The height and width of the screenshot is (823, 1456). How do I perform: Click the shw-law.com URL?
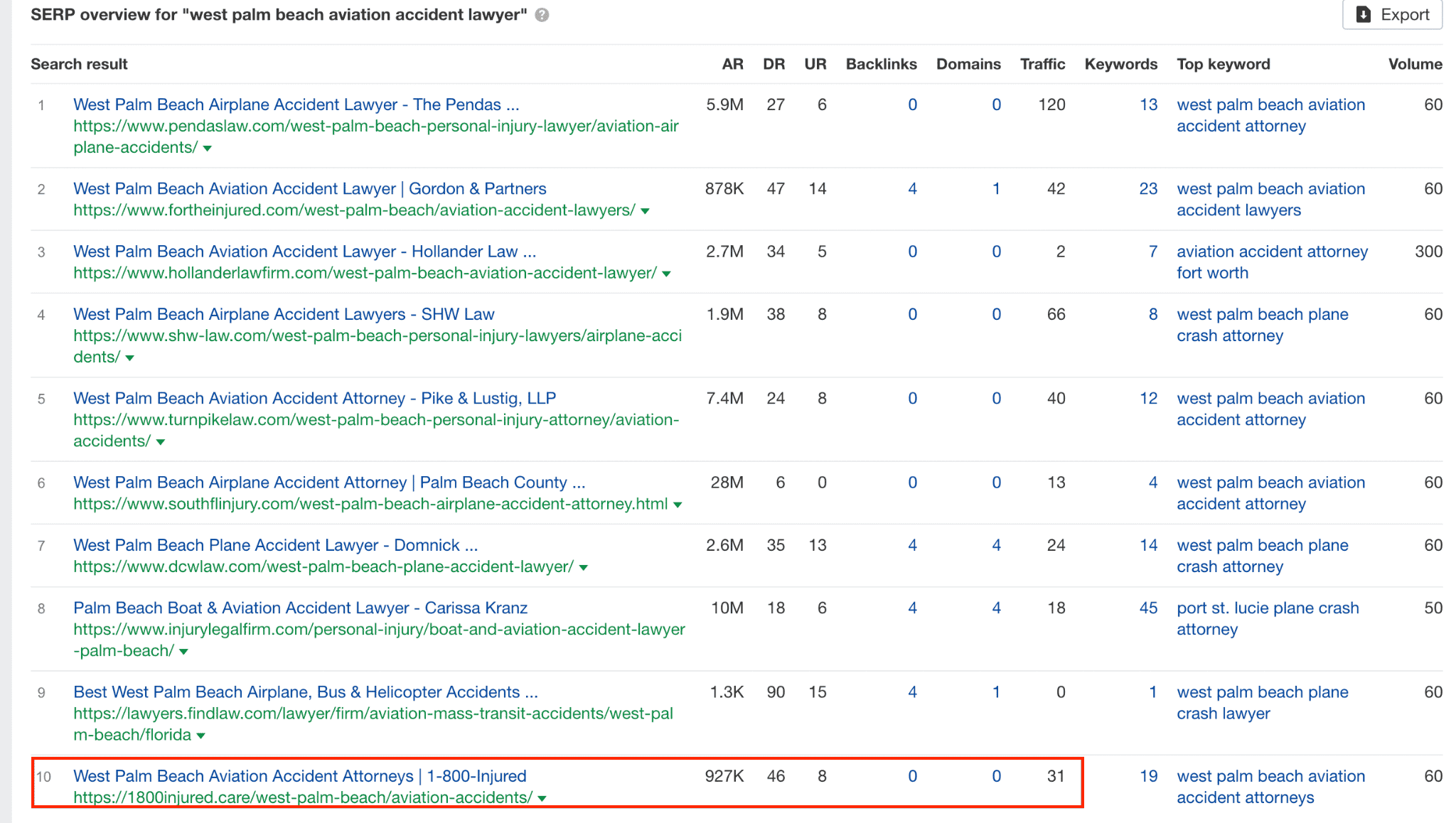(378, 346)
